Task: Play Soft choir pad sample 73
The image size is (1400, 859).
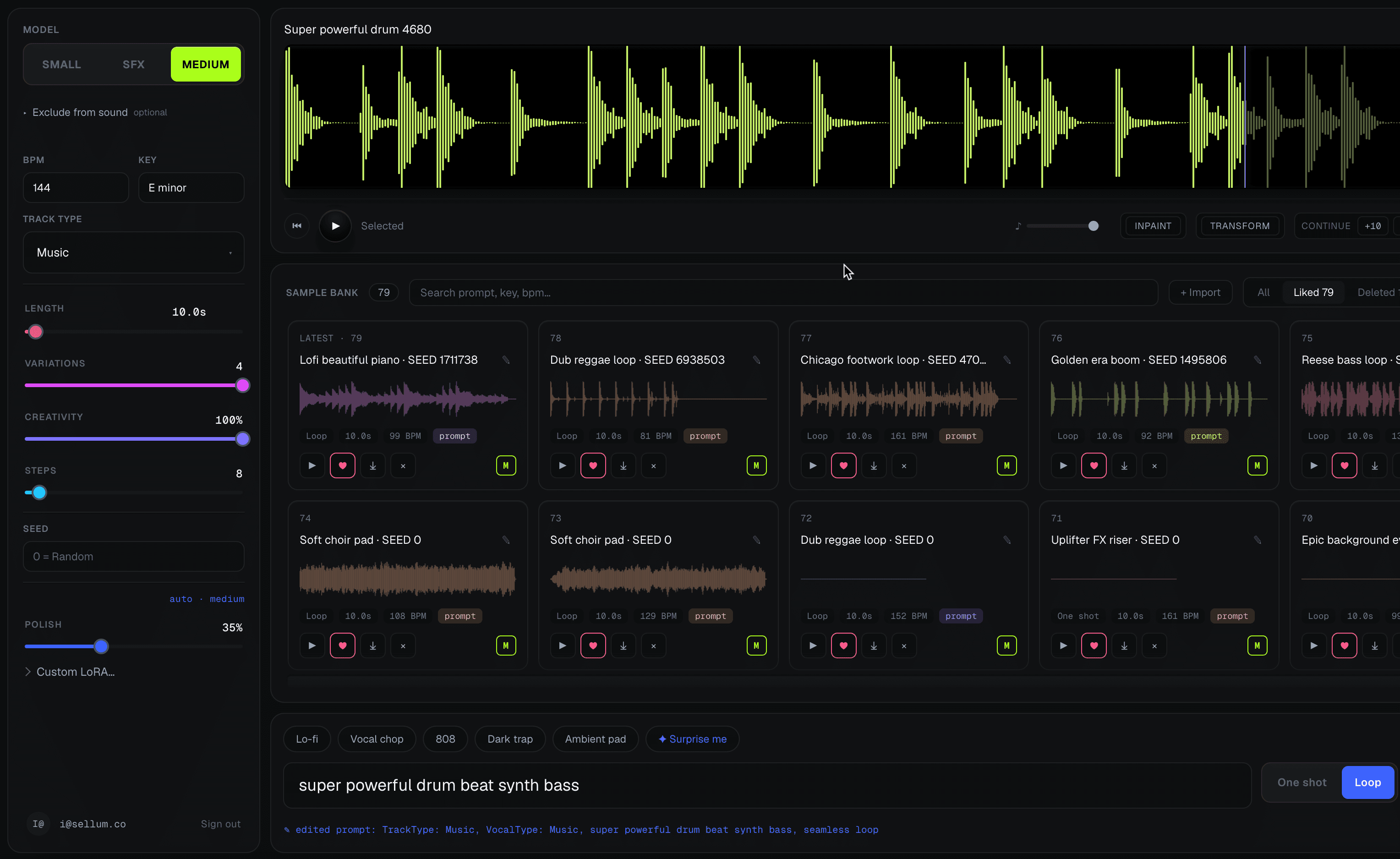Action: pyautogui.click(x=563, y=646)
